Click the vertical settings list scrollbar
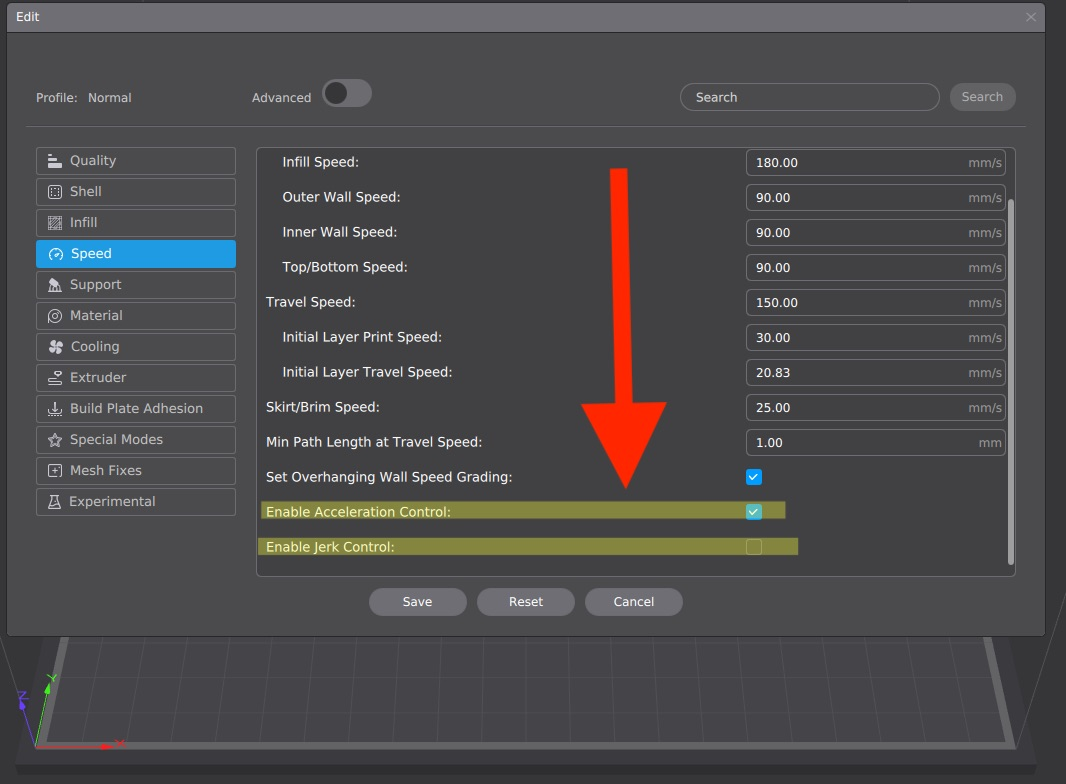 click(x=1010, y=380)
